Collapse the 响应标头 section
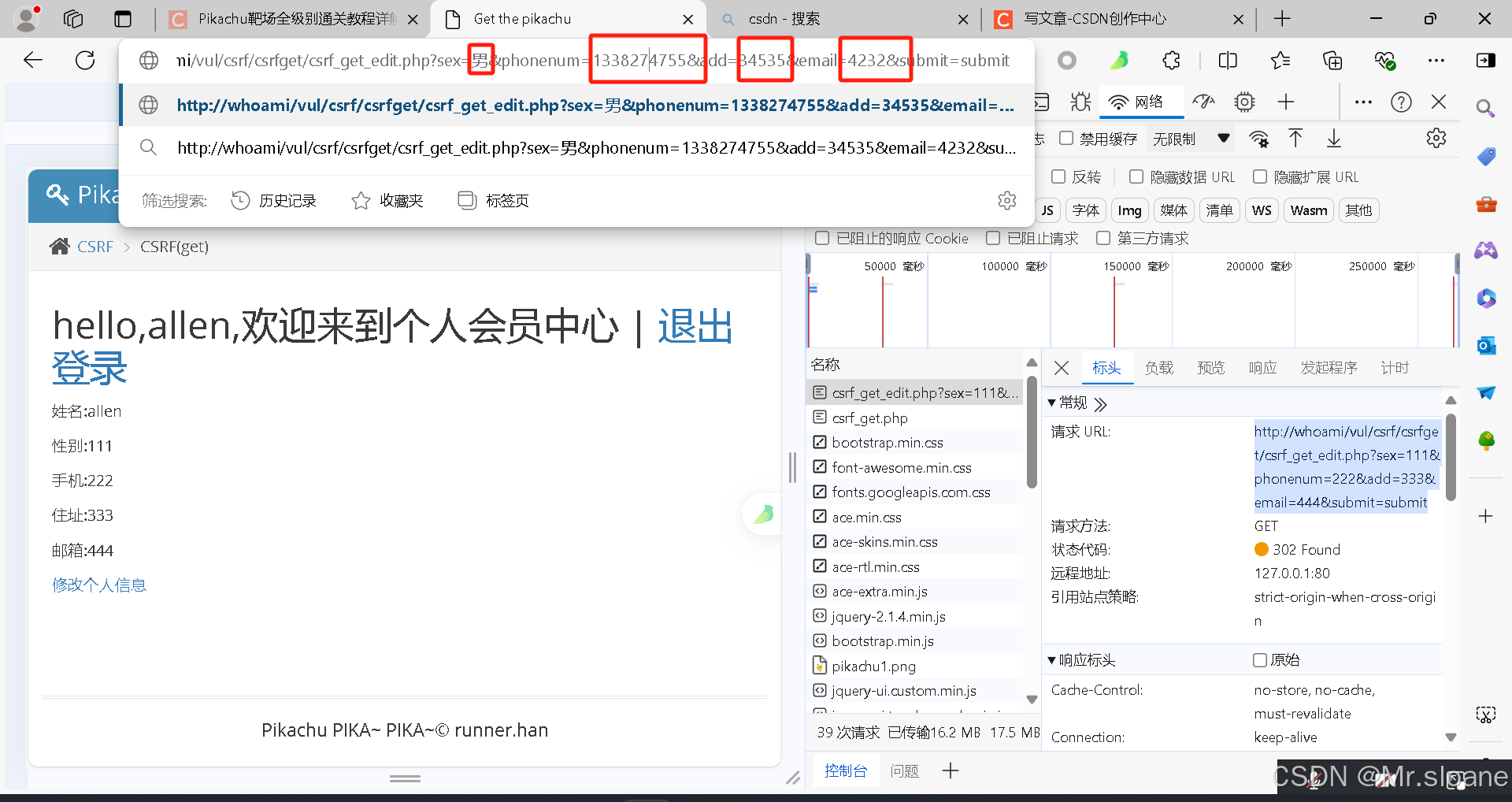Screen dimensions: 1512x802 [x=1053, y=660]
